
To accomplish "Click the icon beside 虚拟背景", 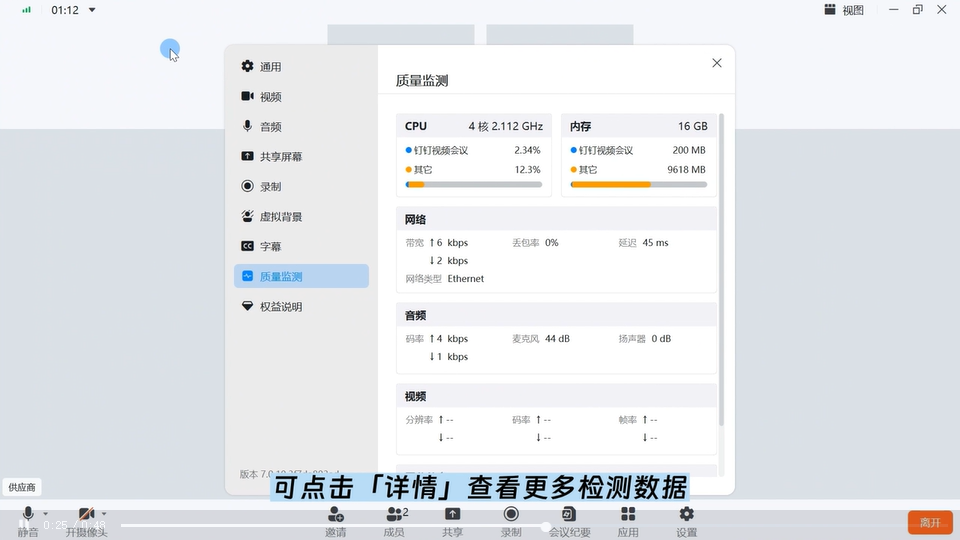I will click(x=247, y=216).
